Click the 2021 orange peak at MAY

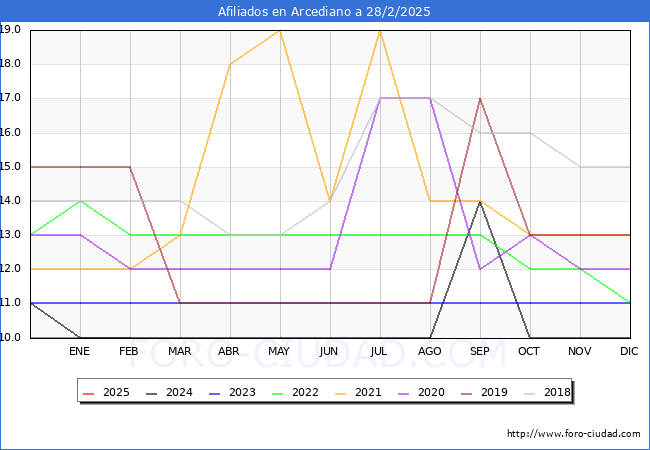(x=281, y=31)
